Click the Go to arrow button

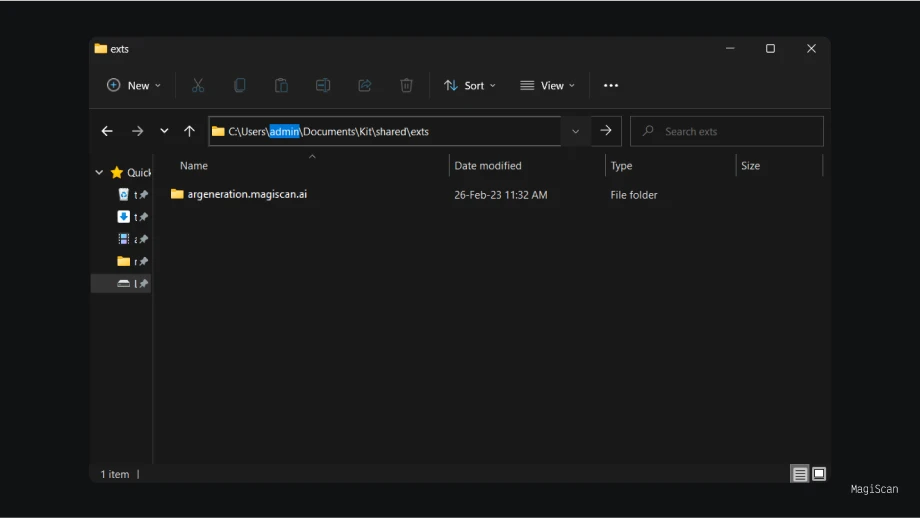click(x=606, y=131)
